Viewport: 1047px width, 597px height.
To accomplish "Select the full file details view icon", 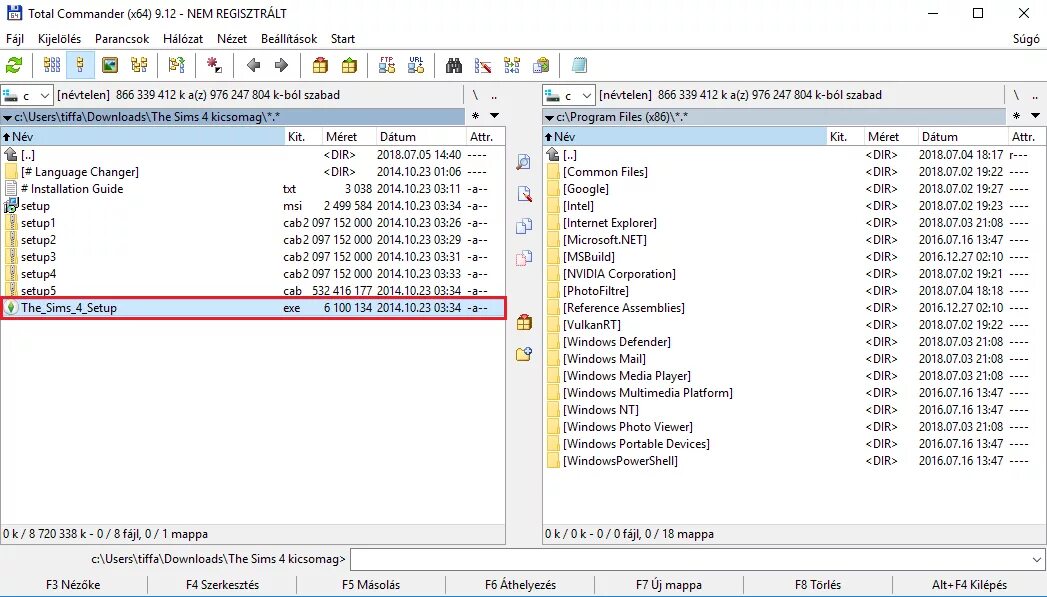I will point(80,65).
